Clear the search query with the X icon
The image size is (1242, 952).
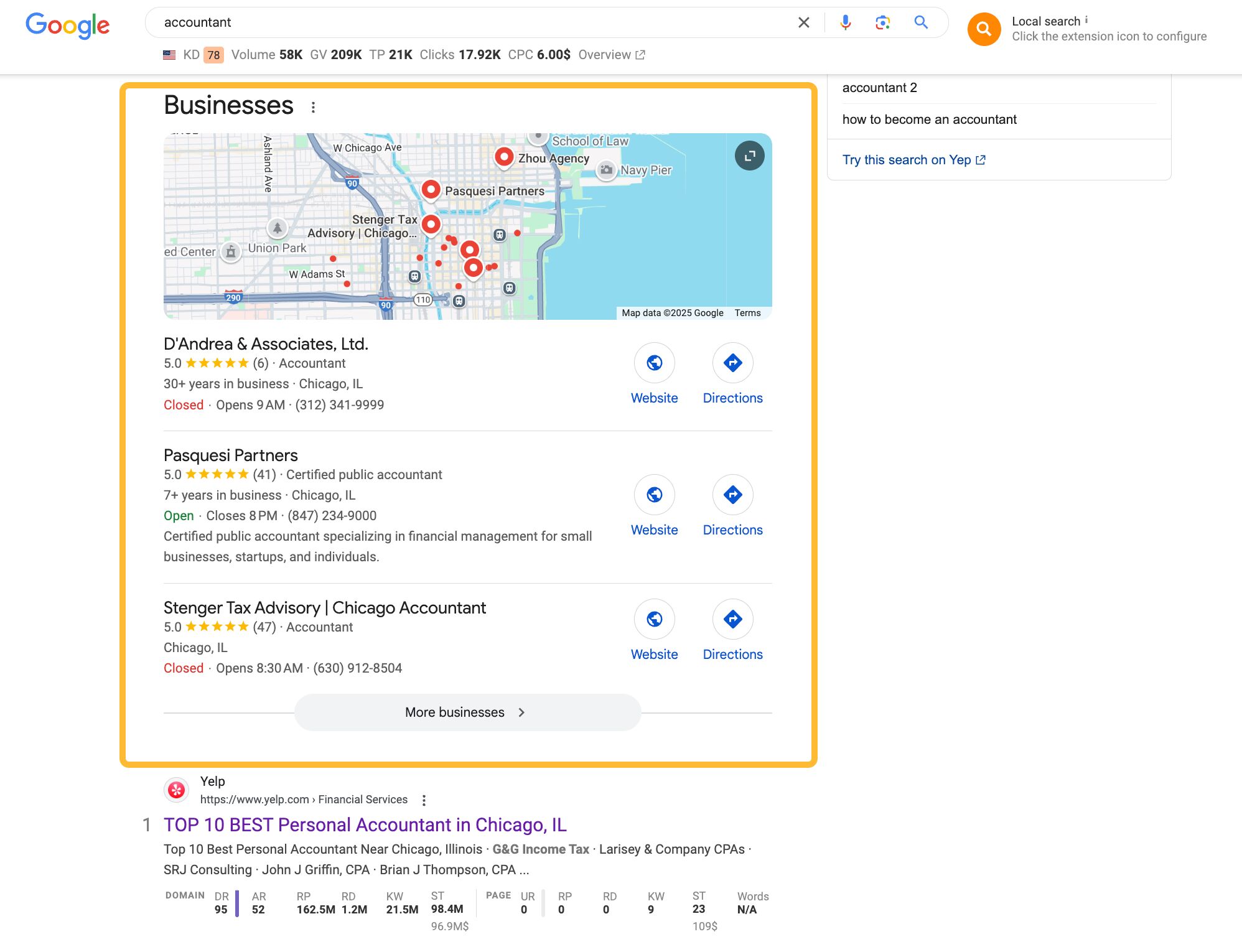point(803,22)
